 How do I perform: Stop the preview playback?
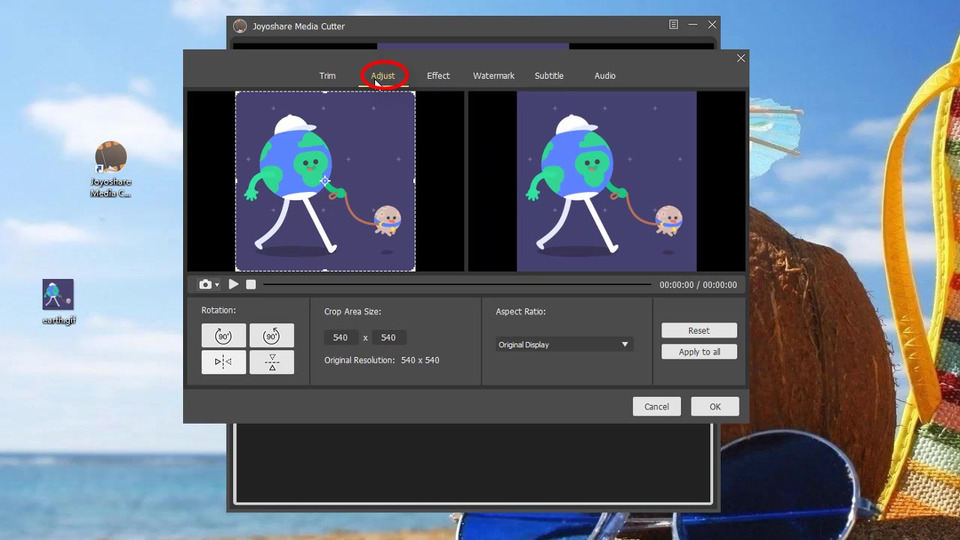[x=251, y=284]
